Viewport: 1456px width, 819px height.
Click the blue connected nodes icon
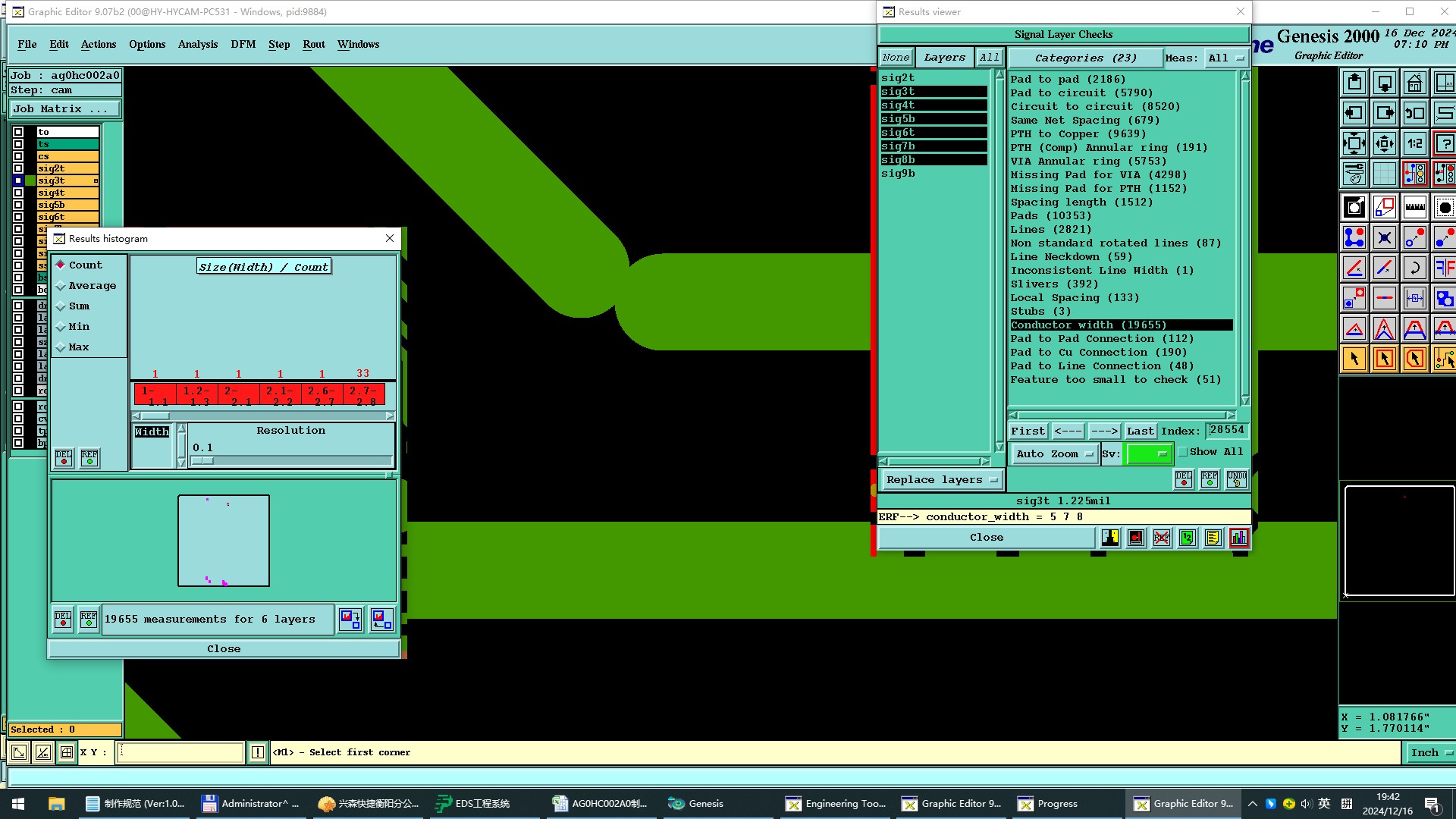[x=1354, y=237]
